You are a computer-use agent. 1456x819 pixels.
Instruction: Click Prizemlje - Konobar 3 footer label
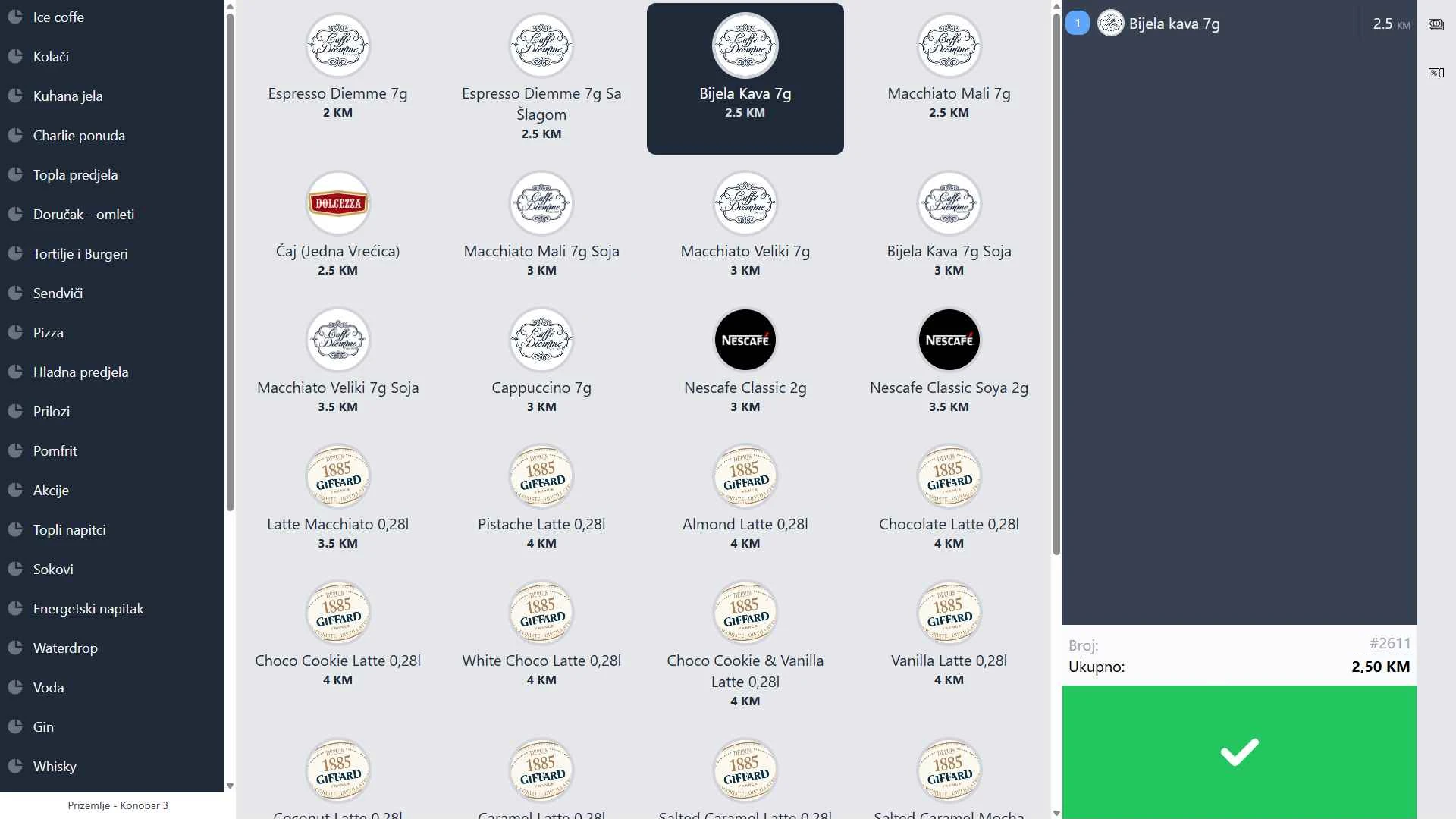click(118, 805)
